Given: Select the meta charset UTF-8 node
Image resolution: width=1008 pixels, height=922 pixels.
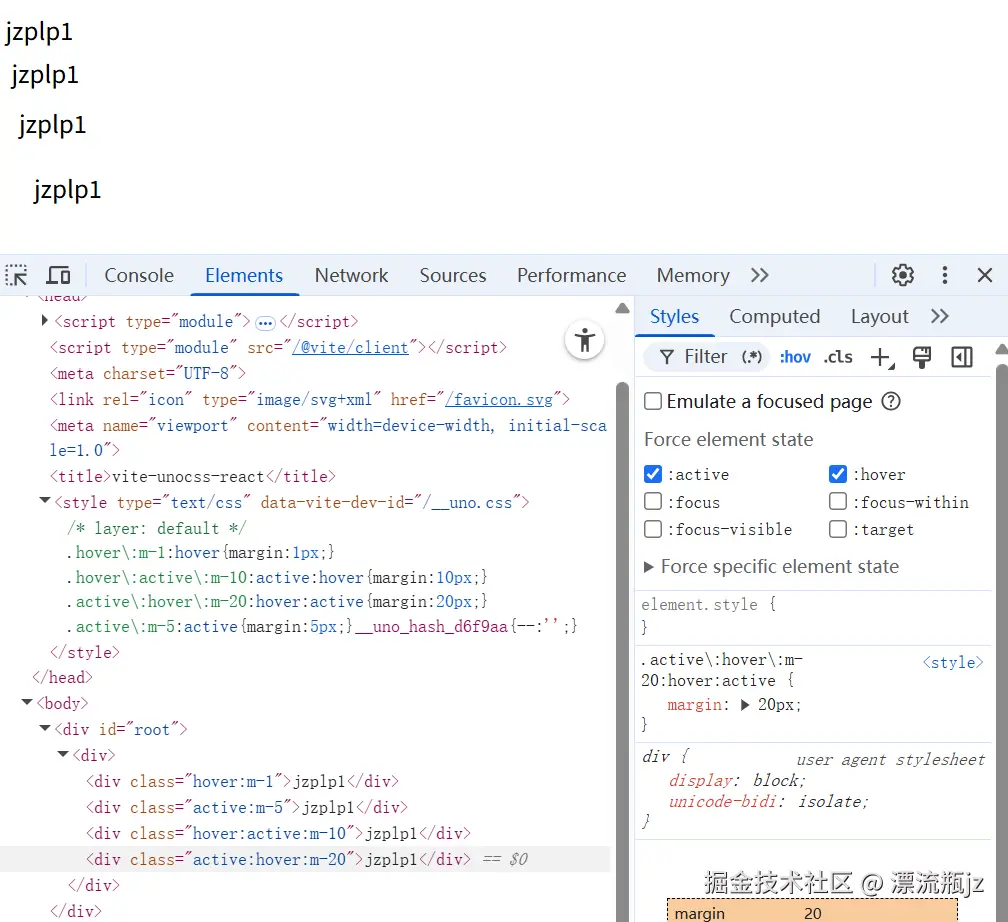Looking at the screenshot, I should click(x=148, y=373).
